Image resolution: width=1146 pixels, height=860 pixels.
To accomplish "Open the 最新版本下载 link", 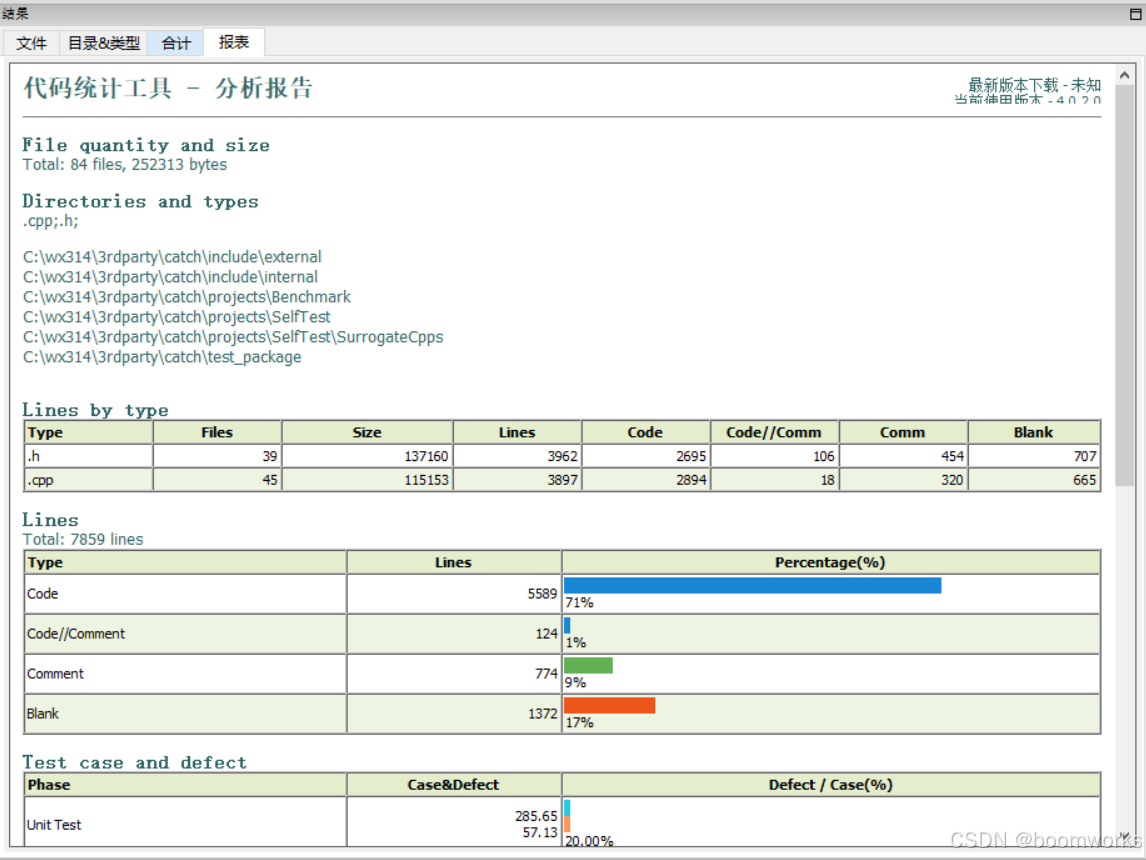I will [x=1034, y=85].
